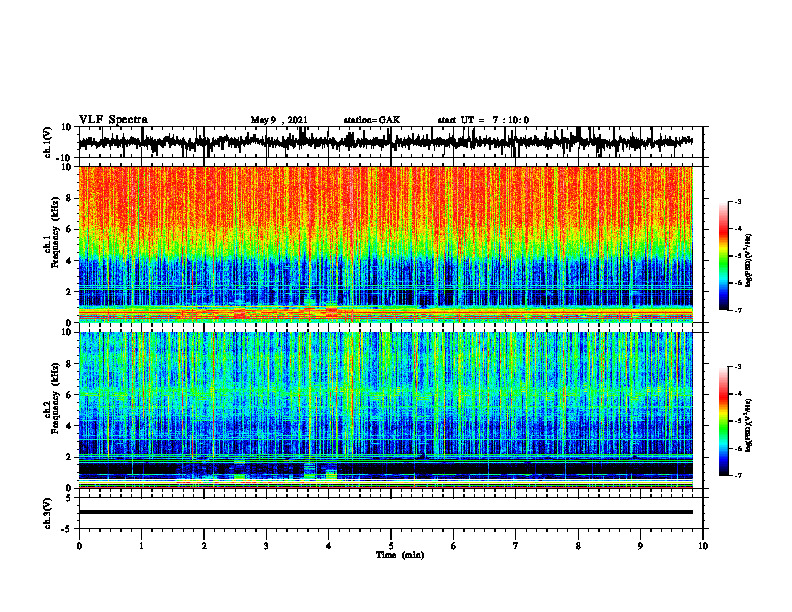This screenshot has width=792, height=612.
Task: Click the "5" tick on ch.3(V) axis
Action: coord(69,498)
